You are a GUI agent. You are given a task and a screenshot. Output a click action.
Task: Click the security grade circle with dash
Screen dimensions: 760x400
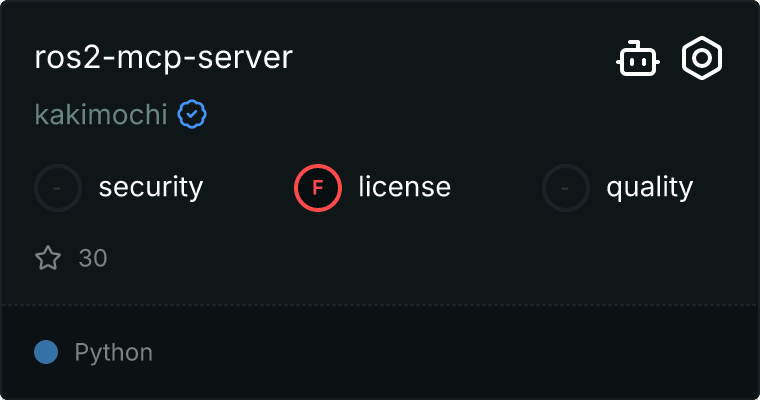click(x=58, y=187)
